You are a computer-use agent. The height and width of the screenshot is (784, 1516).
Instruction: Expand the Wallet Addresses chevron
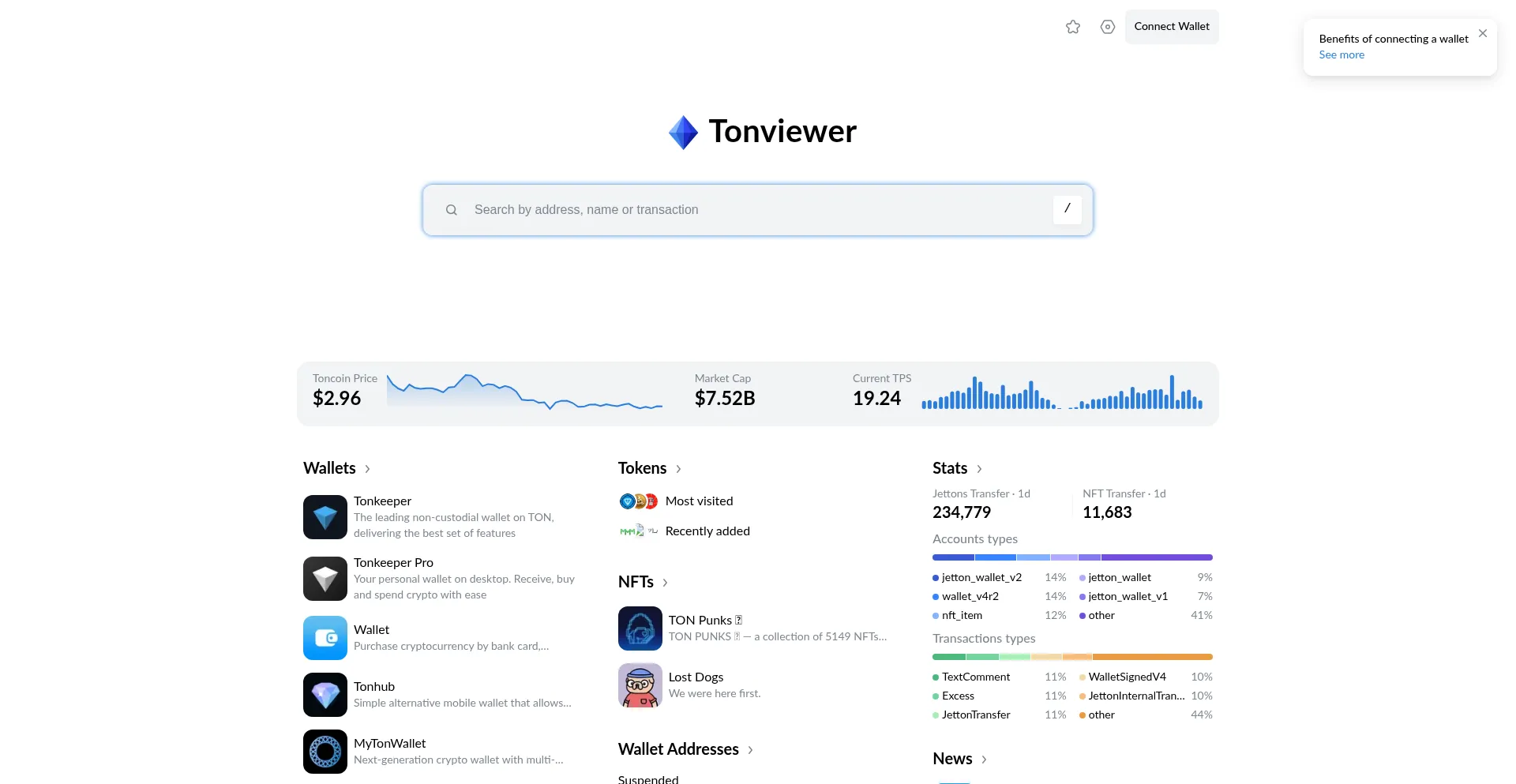pyautogui.click(x=750, y=750)
